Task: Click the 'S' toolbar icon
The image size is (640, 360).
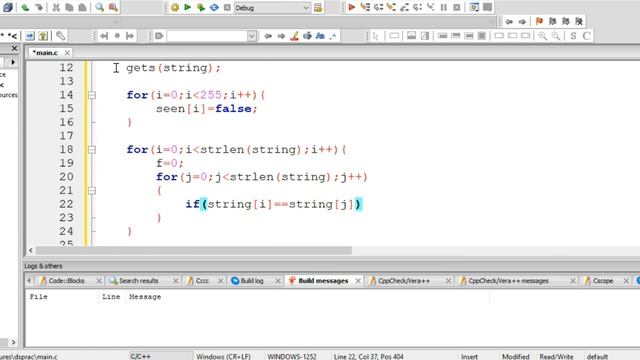Action: [573, 36]
